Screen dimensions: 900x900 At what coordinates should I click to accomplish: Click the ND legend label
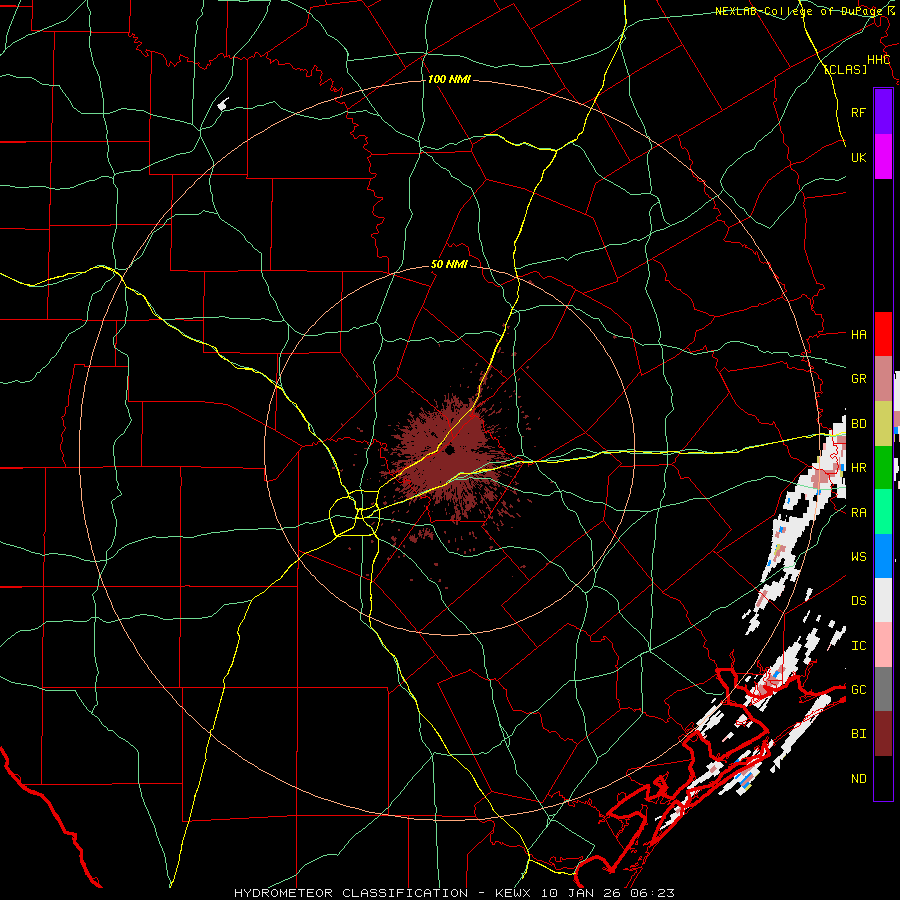tap(858, 778)
